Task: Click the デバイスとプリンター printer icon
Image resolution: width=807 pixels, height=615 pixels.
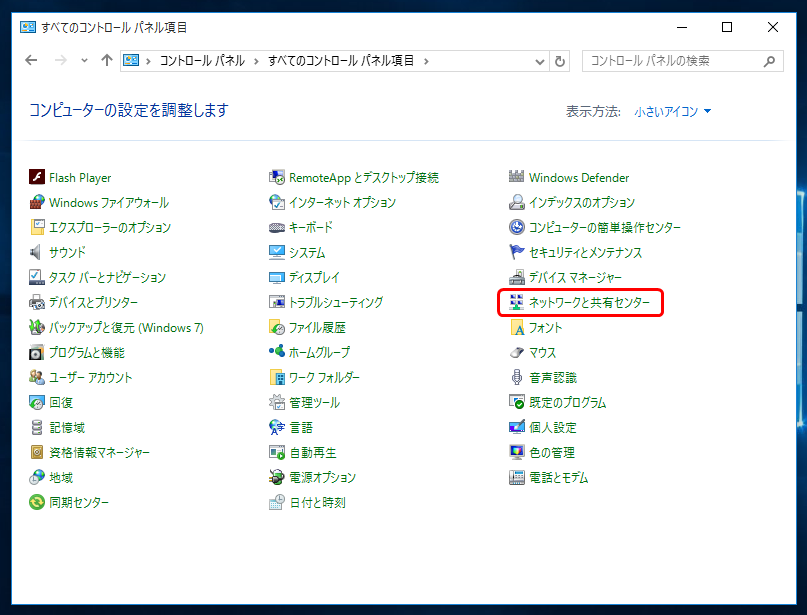Action: pos(37,302)
